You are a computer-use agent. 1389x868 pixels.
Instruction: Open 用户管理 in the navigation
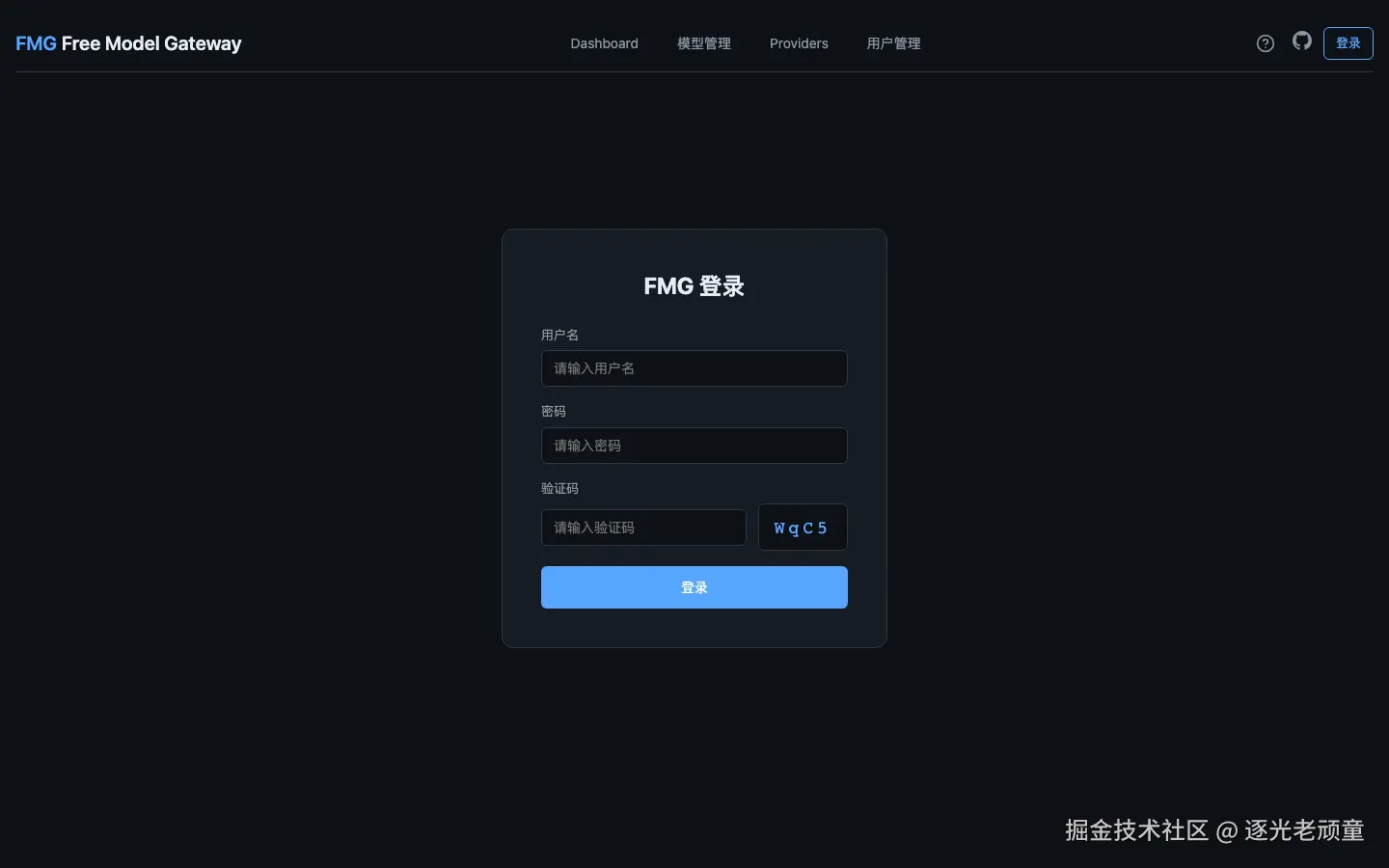894,43
